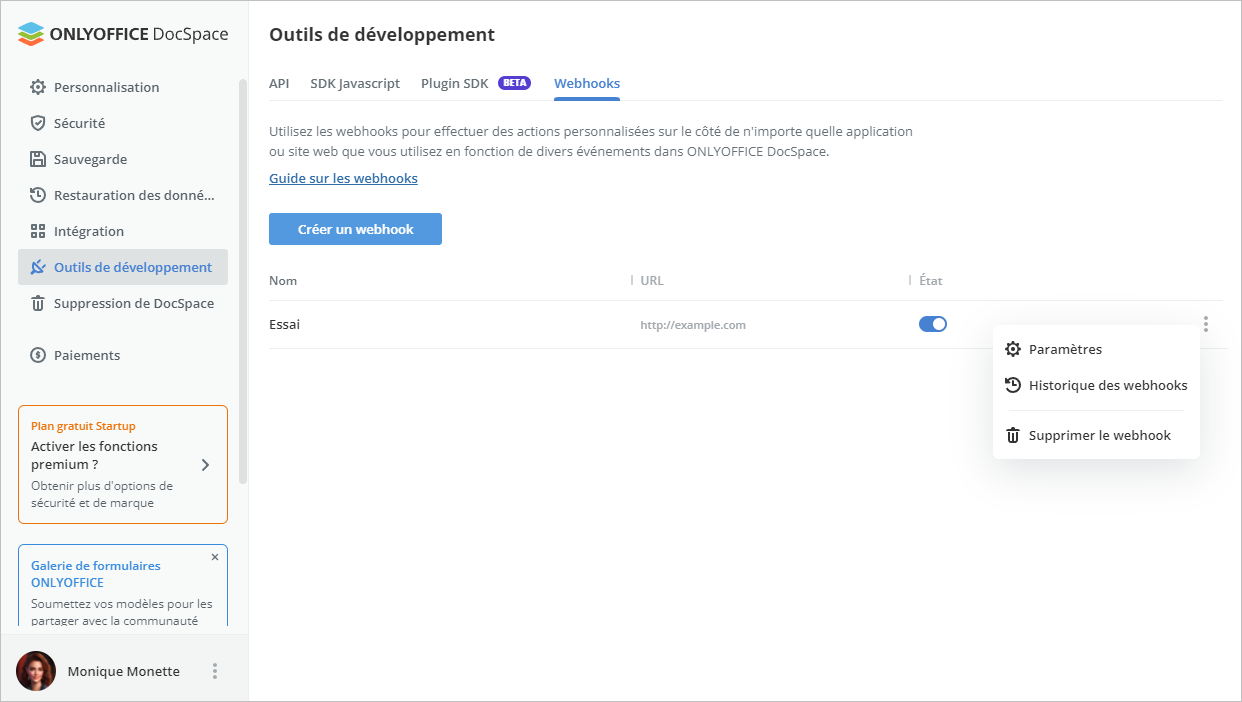Choose Historique des webhooks menu entry
Viewport: 1242px width, 702px height.
click(1096, 385)
